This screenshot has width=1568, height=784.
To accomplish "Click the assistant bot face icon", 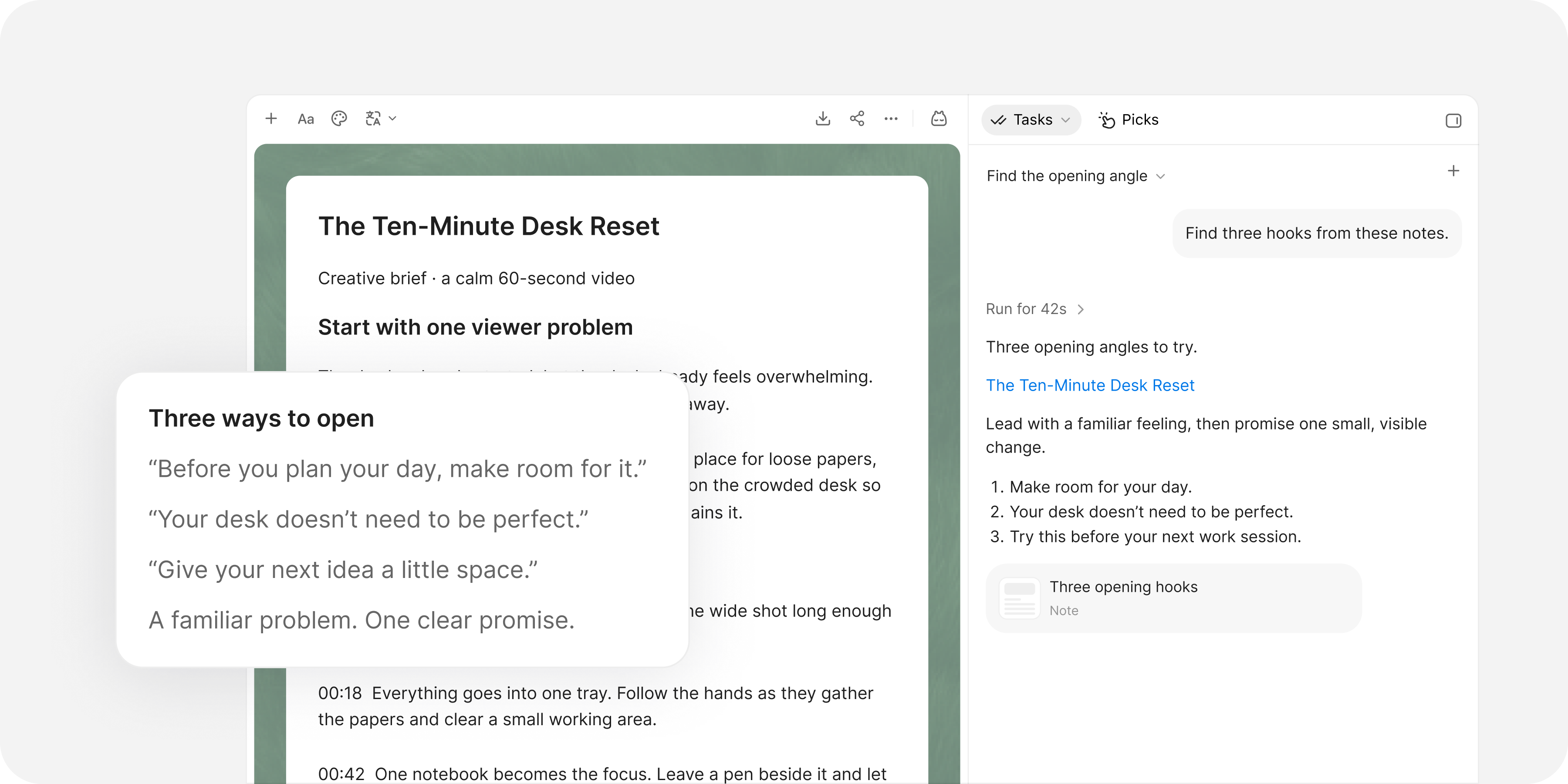I will tap(939, 119).
